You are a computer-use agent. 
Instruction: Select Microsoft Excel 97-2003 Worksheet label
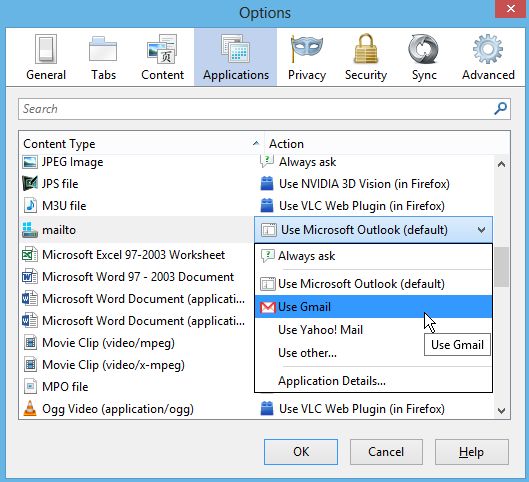tap(134, 255)
